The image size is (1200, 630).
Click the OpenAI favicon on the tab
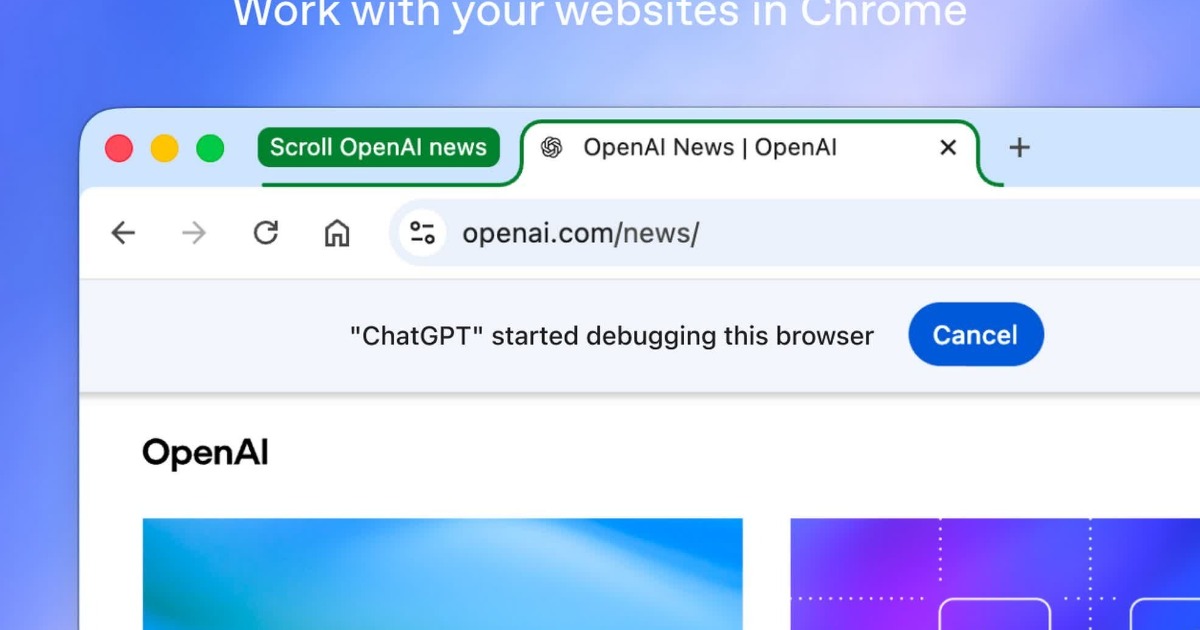pyautogui.click(x=551, y=148)
